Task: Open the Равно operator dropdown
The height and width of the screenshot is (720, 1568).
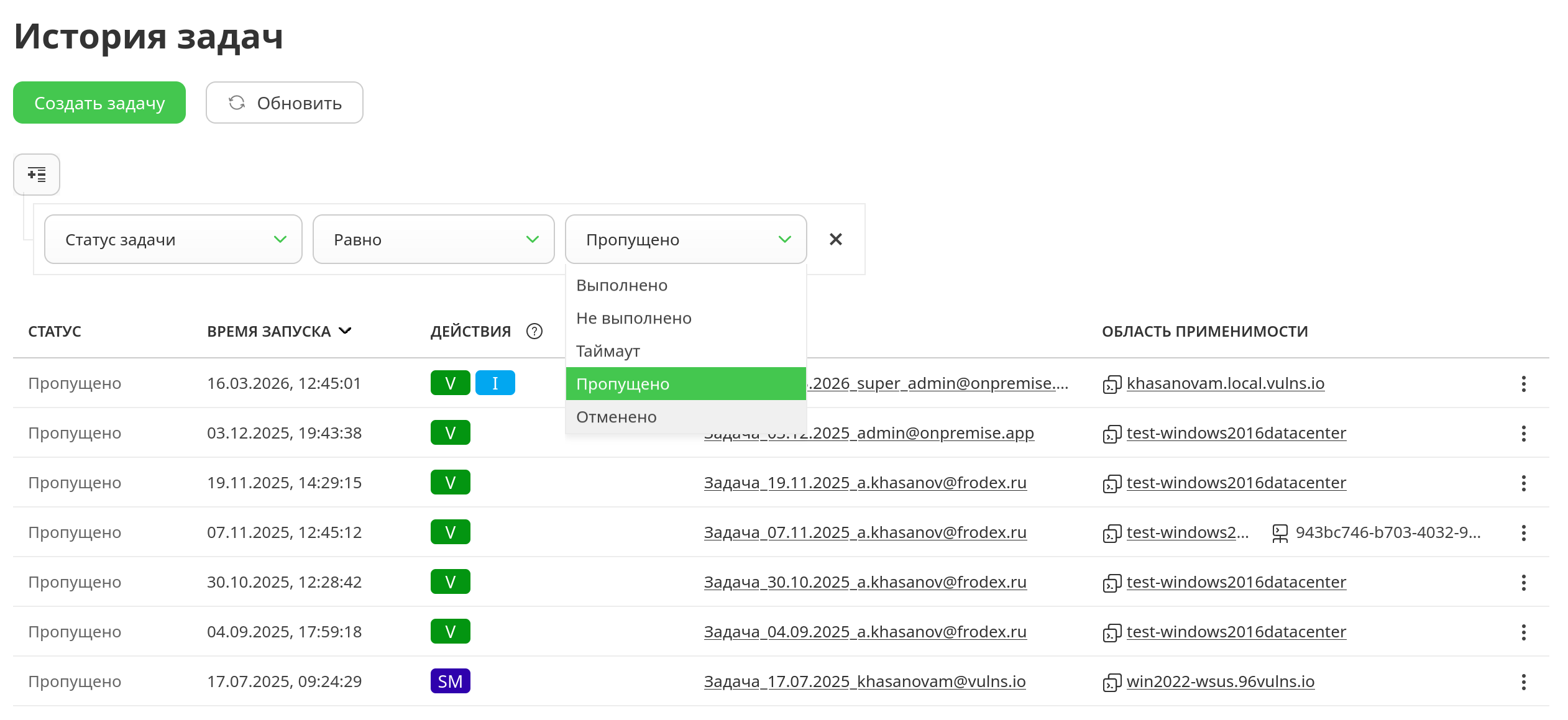Action: (x=433, y=239)
